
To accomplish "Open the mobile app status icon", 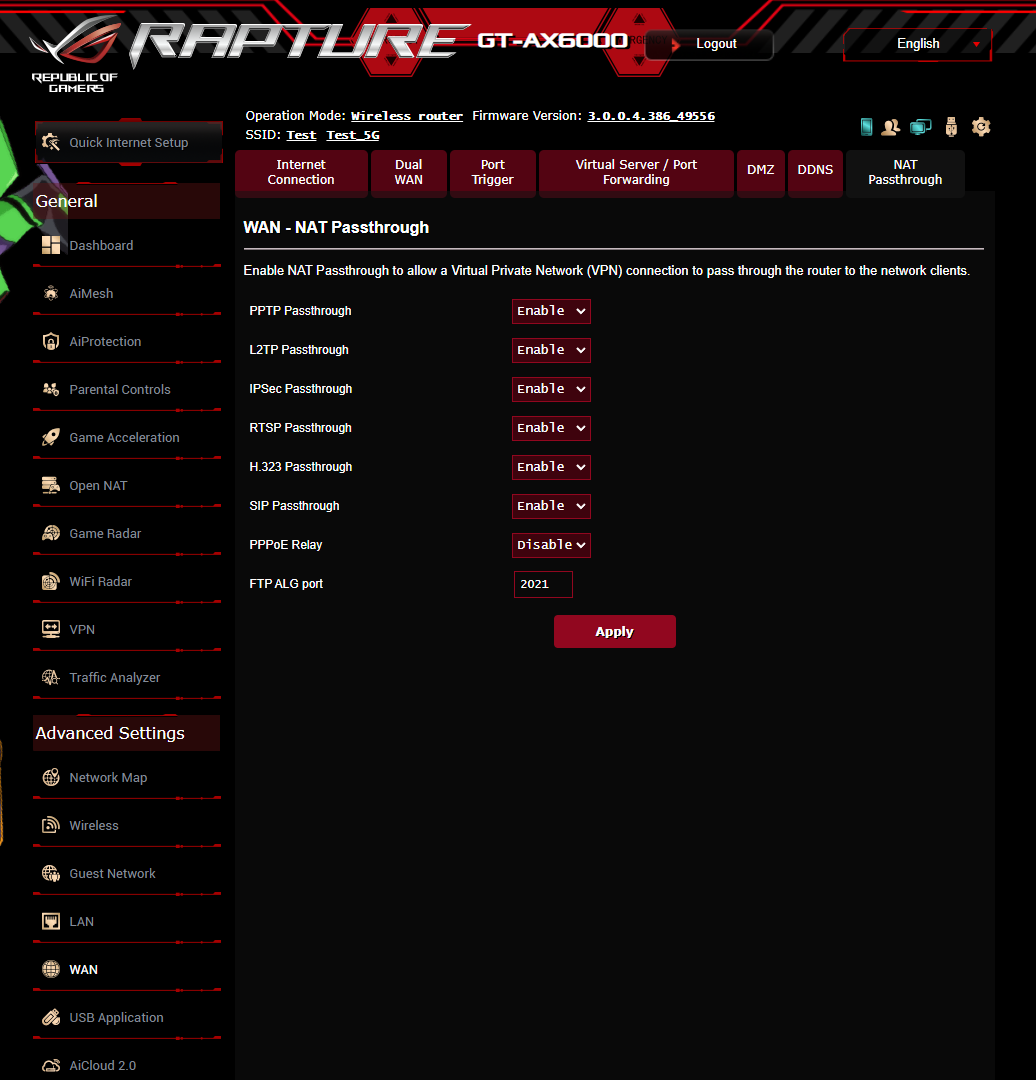I will point(867,127).
